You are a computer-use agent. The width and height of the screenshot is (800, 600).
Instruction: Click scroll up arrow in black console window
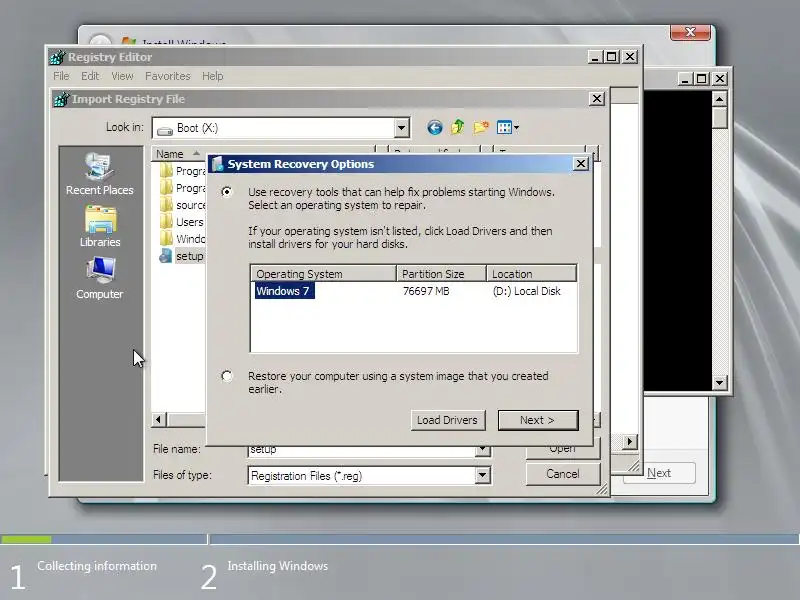(x=719, y=98)
